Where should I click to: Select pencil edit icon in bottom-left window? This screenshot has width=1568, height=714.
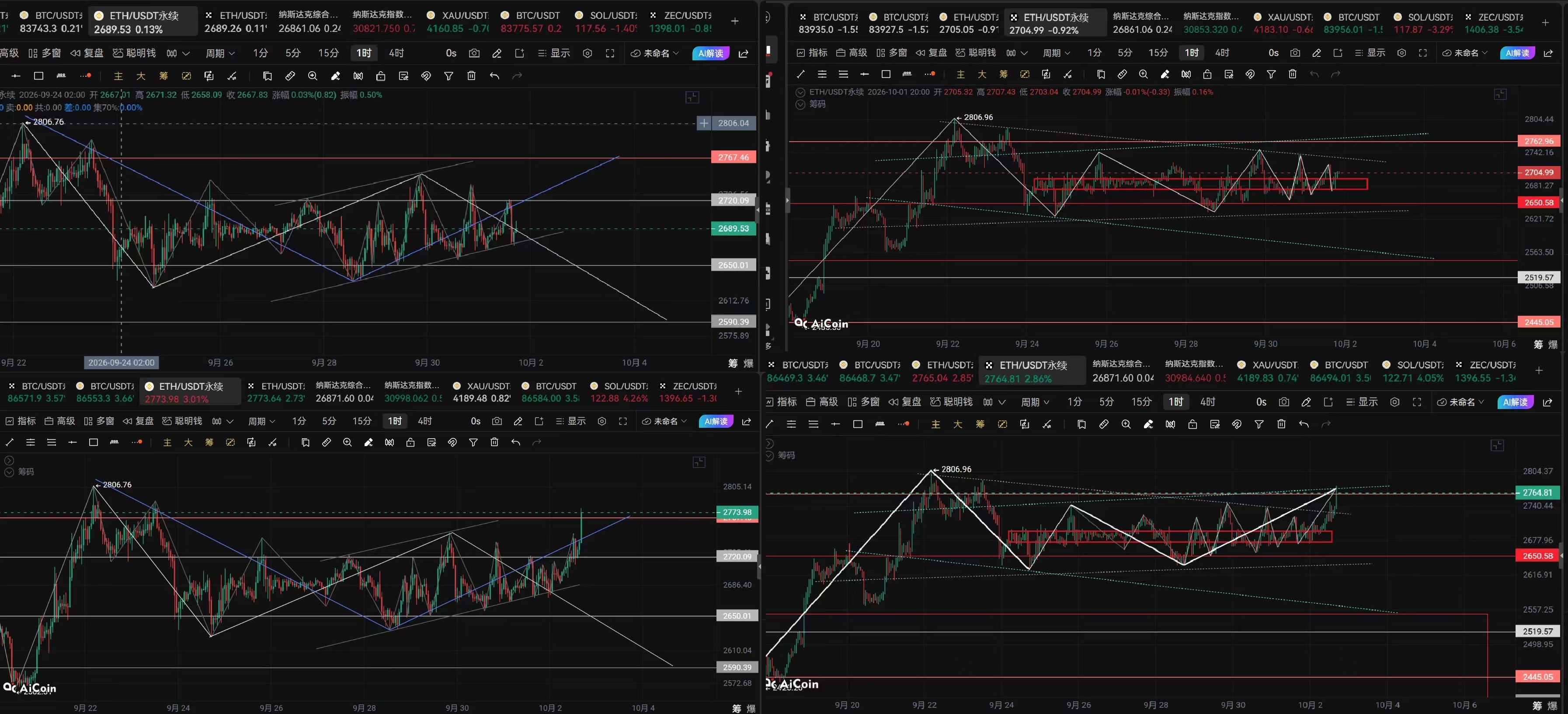pyautogui.click(x=518, y=421)
